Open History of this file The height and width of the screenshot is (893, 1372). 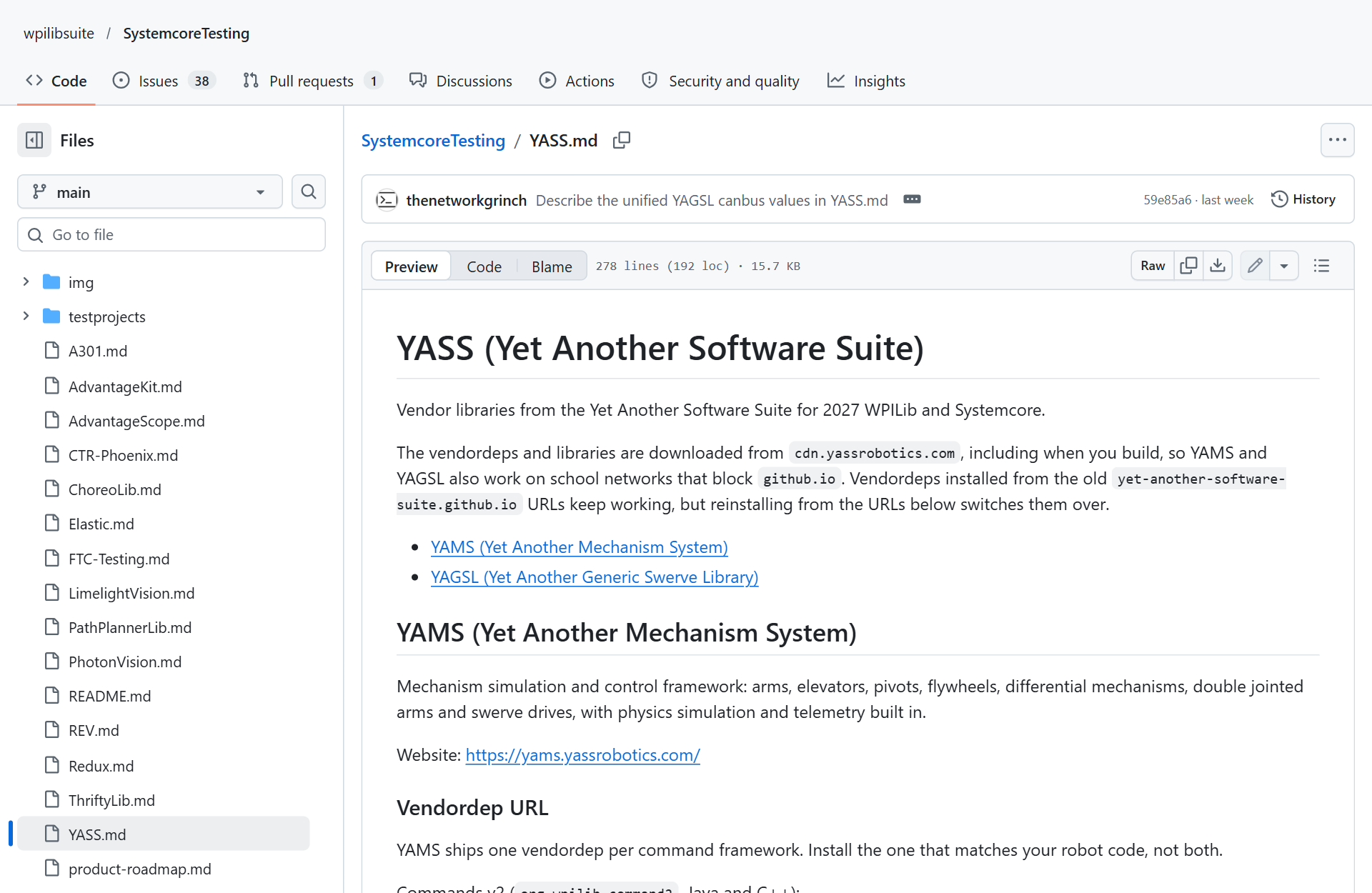click(x=1303, y=199)
